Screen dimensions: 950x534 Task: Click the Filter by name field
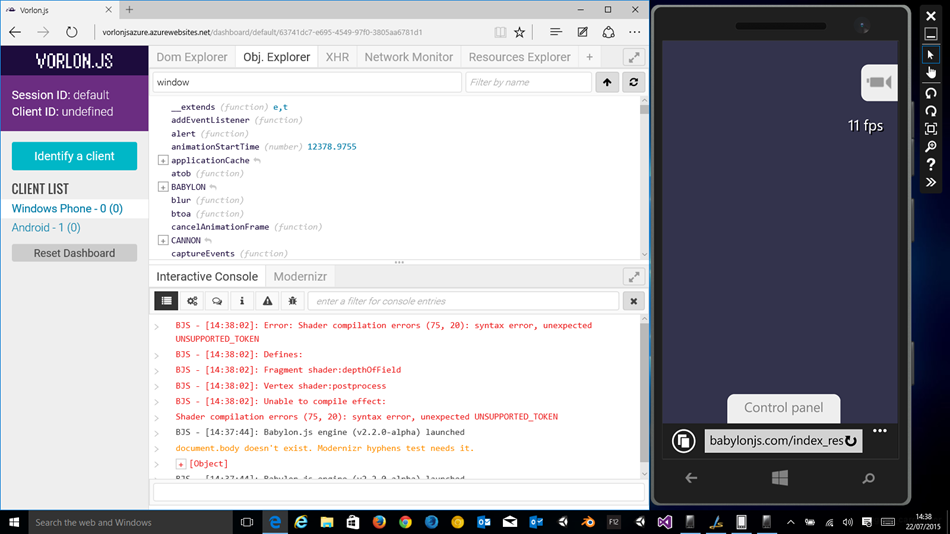click(x=529, y=82)
